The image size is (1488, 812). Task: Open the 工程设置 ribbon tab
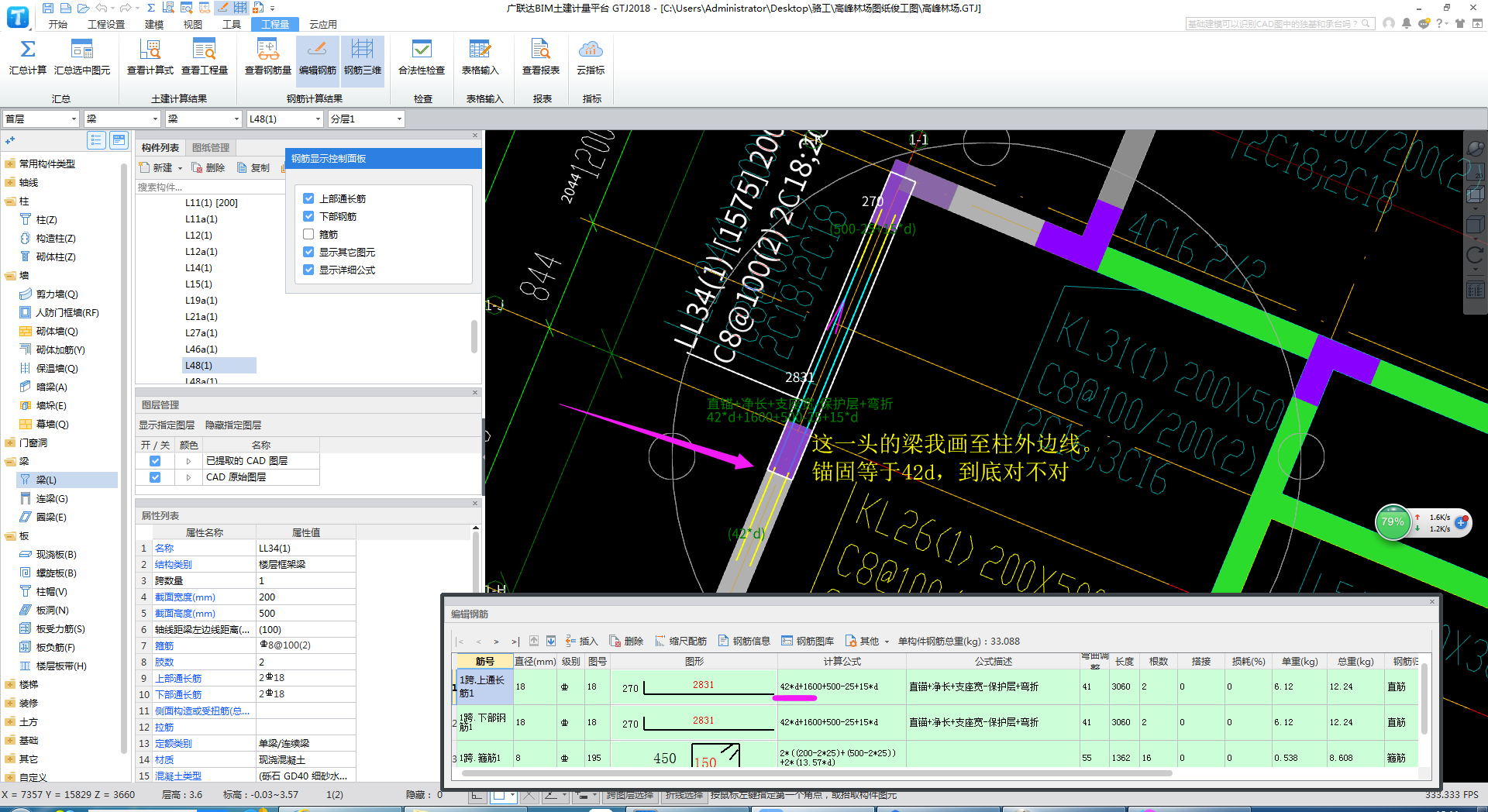[x=106, y=24]
